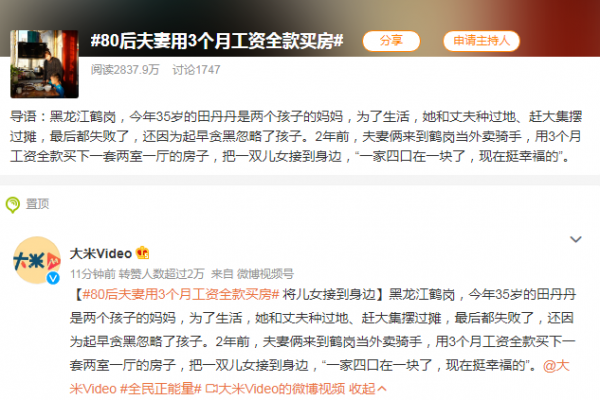Click the 微博视频号 source link
600x400 pixels.
(265, 274)
